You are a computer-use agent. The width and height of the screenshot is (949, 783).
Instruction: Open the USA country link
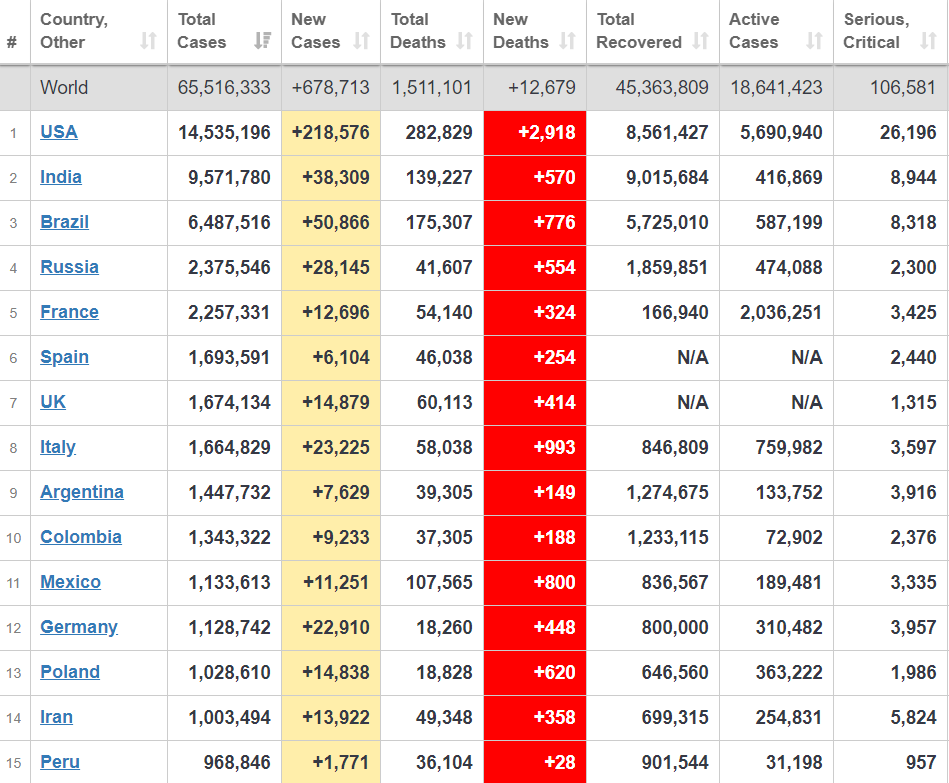coord(59,132)
